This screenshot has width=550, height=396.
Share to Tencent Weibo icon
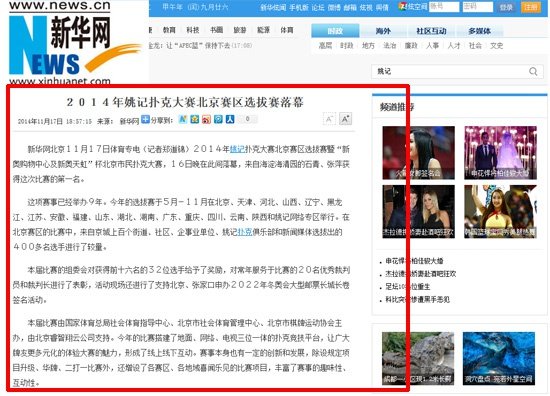tap(218, 119)
